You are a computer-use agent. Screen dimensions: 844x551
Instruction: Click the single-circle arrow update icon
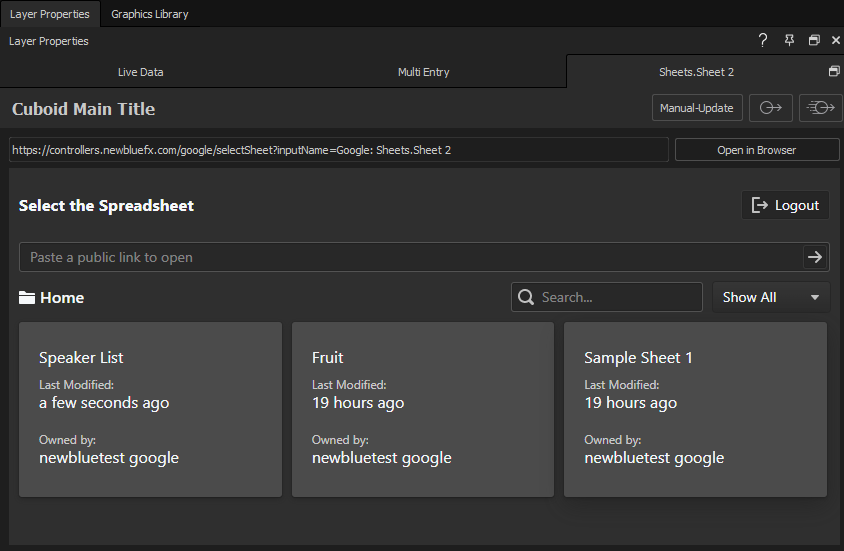click(770, 108)
